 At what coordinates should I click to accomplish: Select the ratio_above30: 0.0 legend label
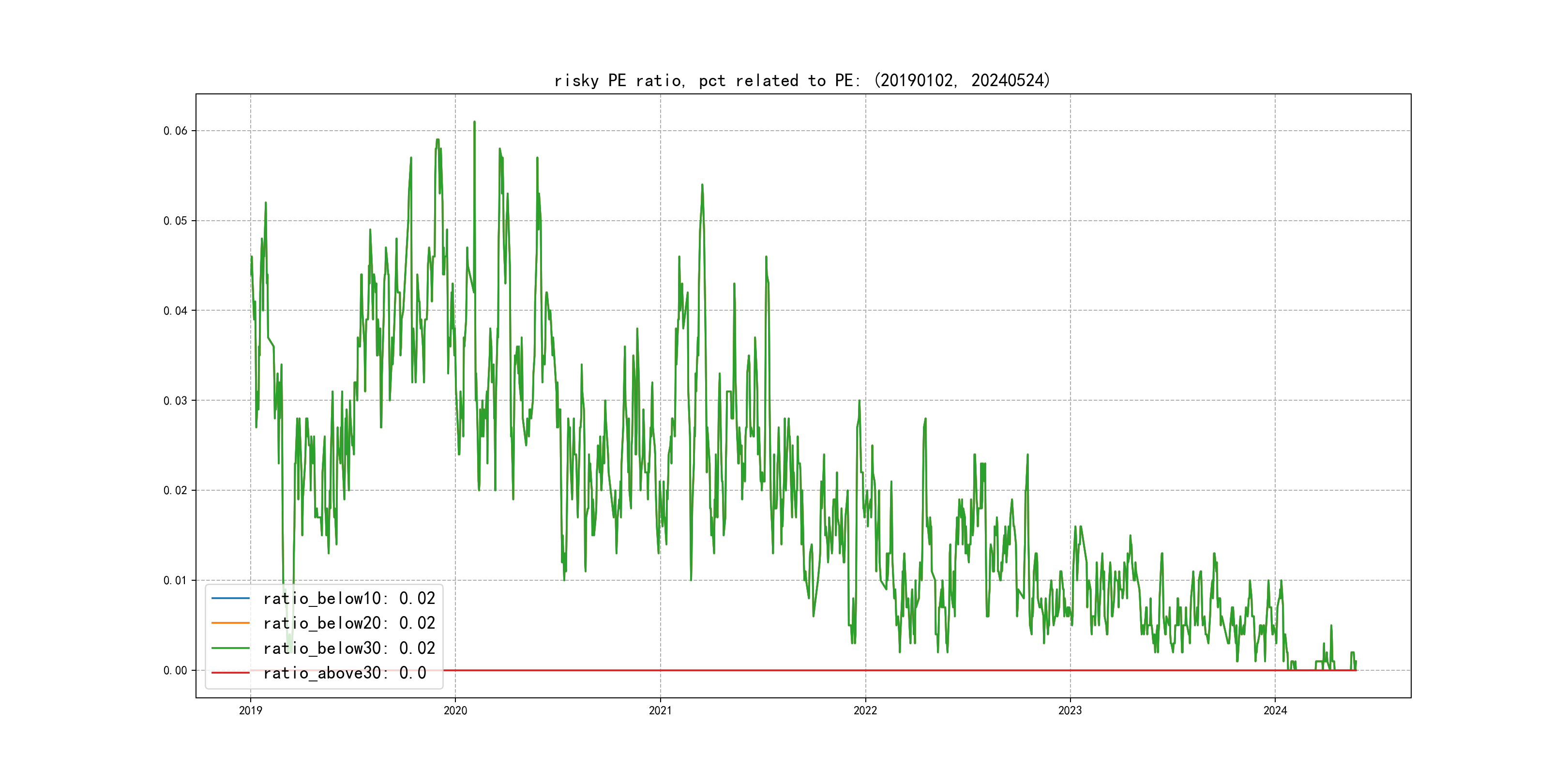tap(344, 673)
